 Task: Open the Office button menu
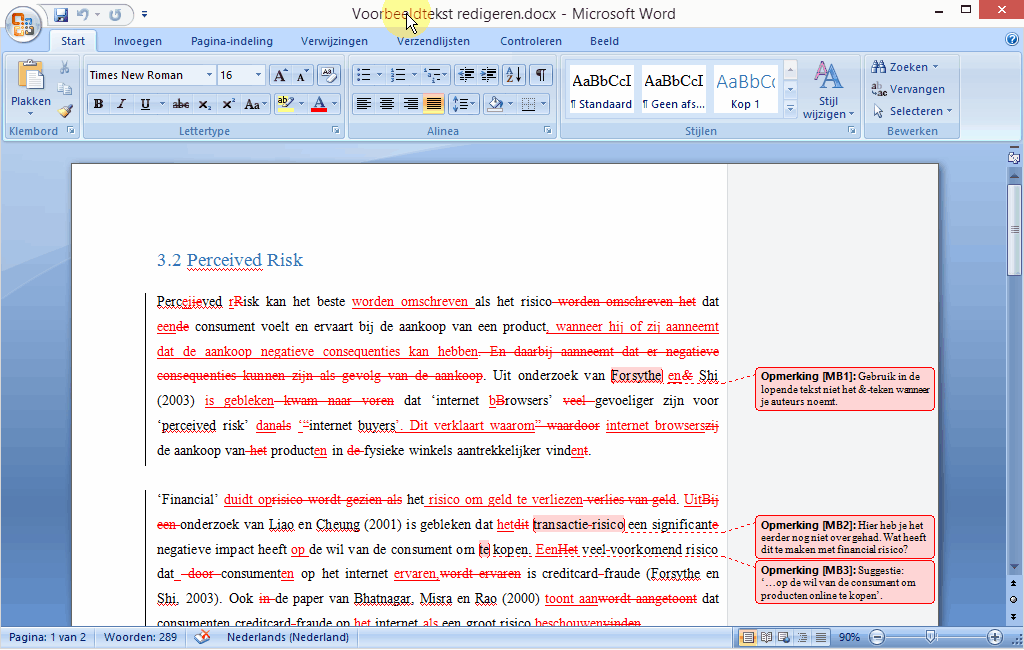[x=24, y=24]
